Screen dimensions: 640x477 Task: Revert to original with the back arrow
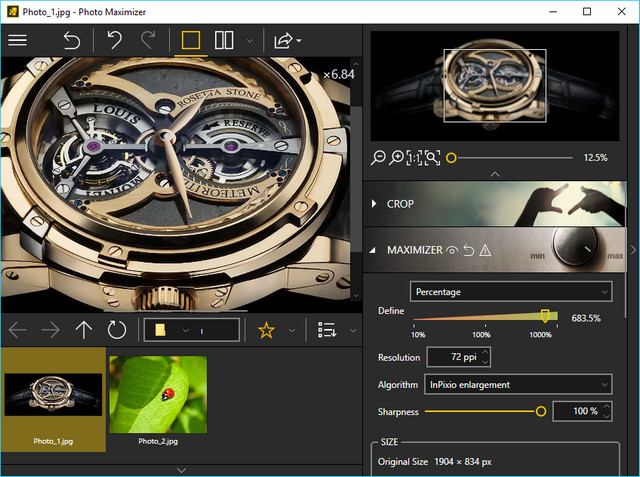click(71, 41)
